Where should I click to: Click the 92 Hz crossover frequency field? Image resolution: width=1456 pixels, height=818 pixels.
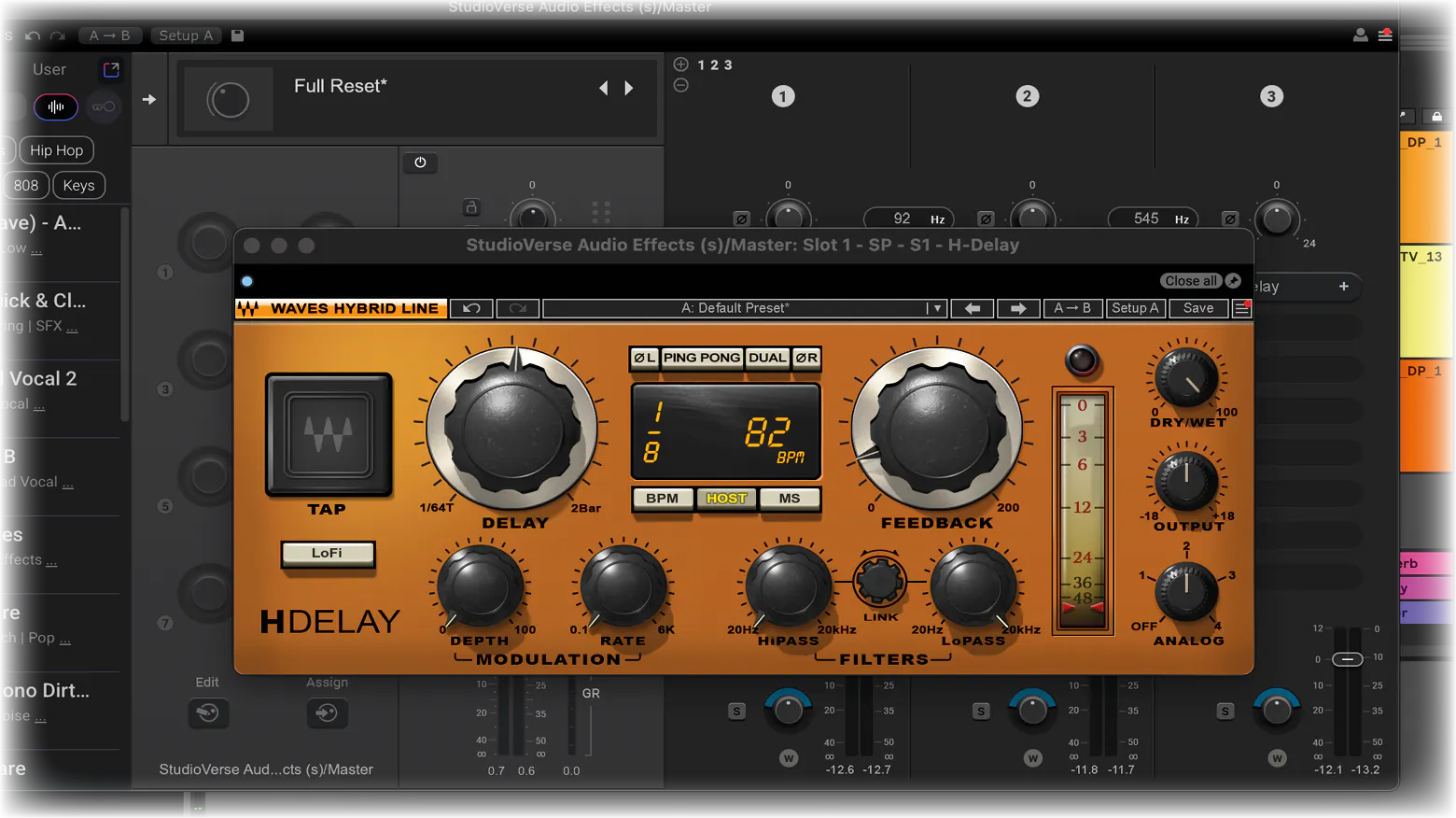(909, 219)
